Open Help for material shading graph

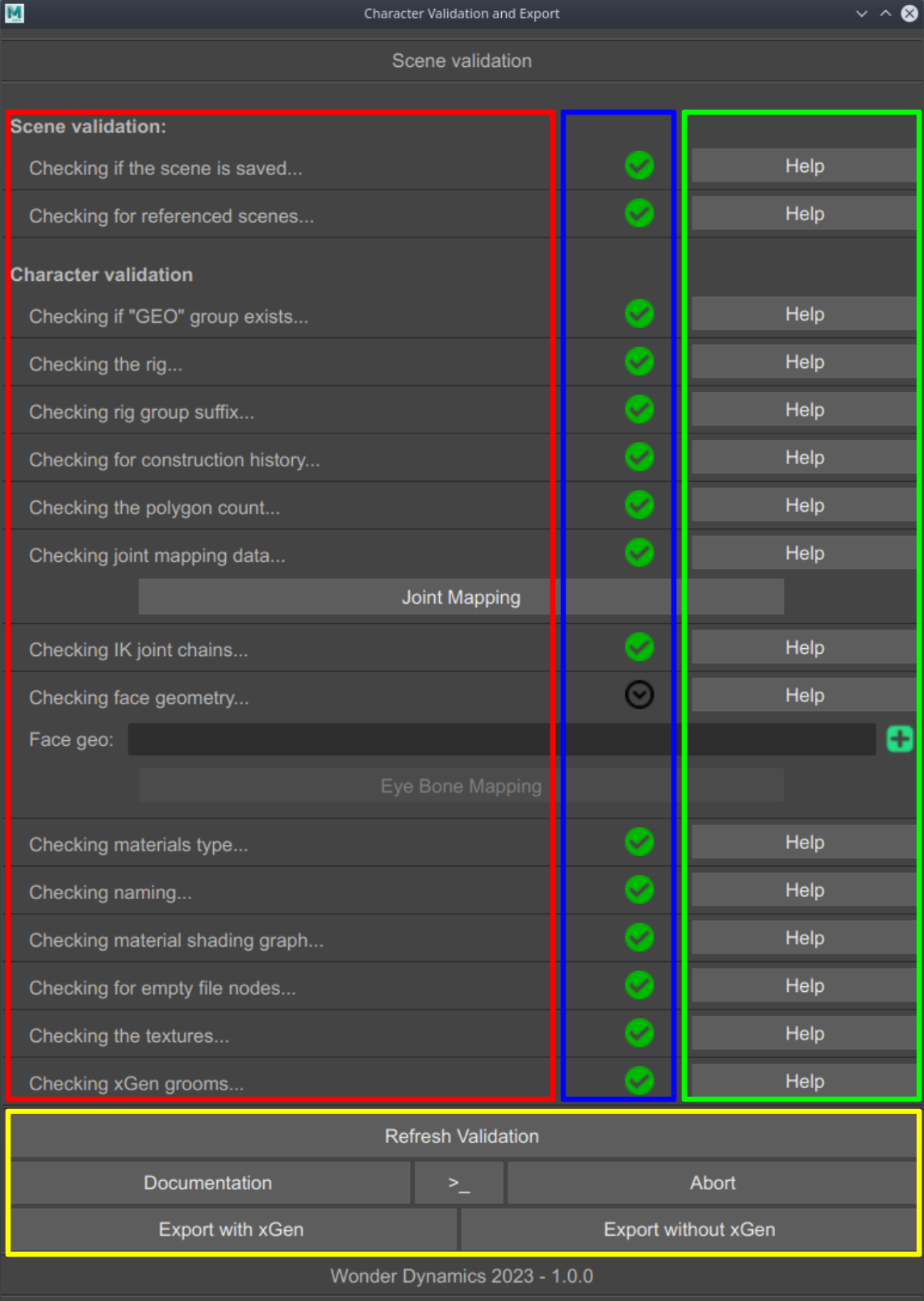pyautogui.click(x=804, y=937)
